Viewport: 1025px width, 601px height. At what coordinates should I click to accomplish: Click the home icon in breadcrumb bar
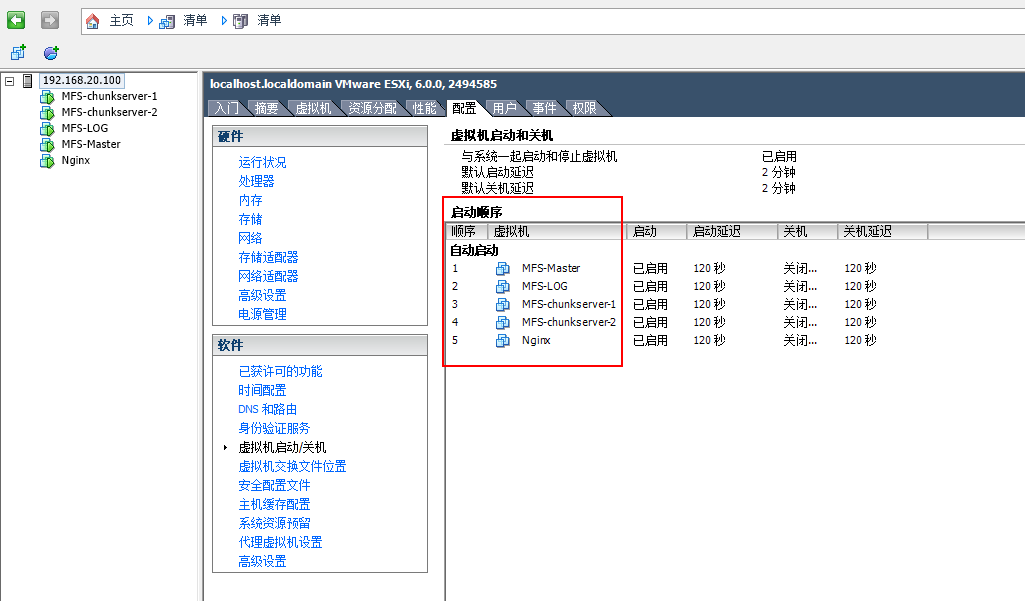[92, 20]
